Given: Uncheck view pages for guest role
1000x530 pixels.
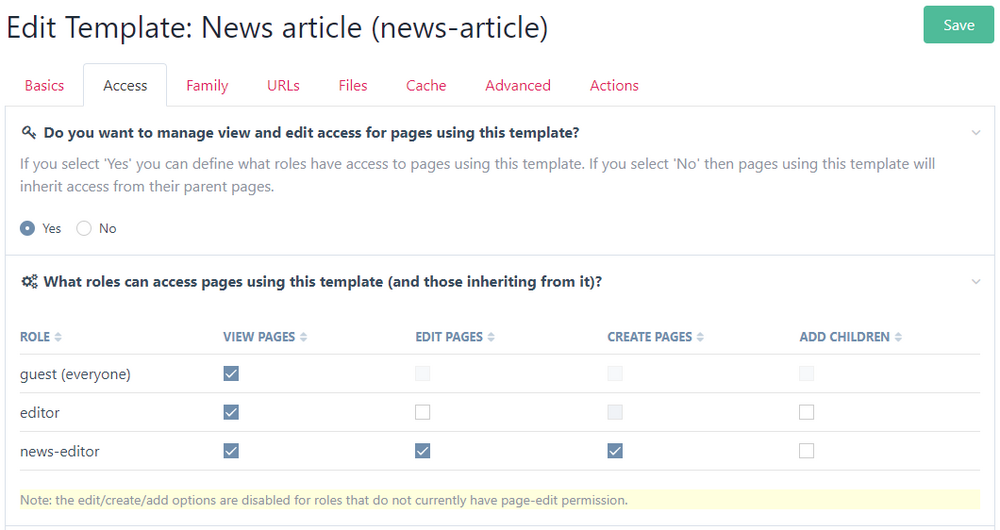Looking at the screenshot, I should [x=231, y=374].
